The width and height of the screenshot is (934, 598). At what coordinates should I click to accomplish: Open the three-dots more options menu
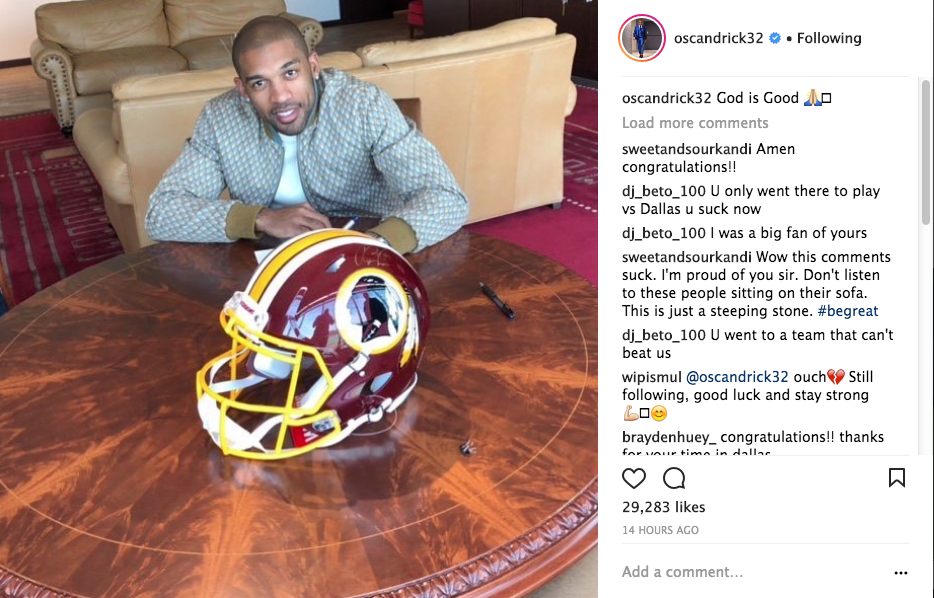(x=901, y=572)
